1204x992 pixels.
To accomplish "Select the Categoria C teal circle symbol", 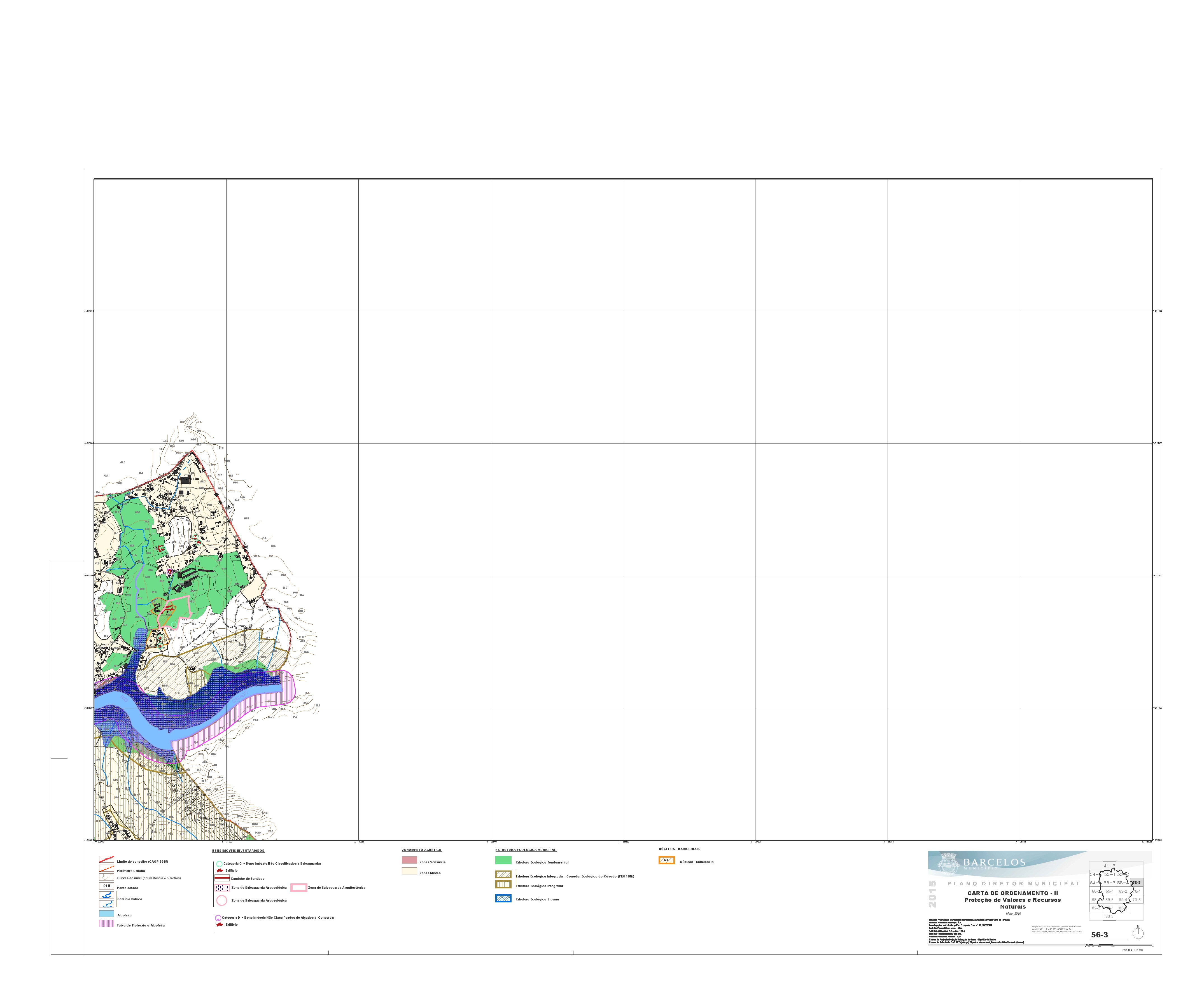I will [220, 864].
